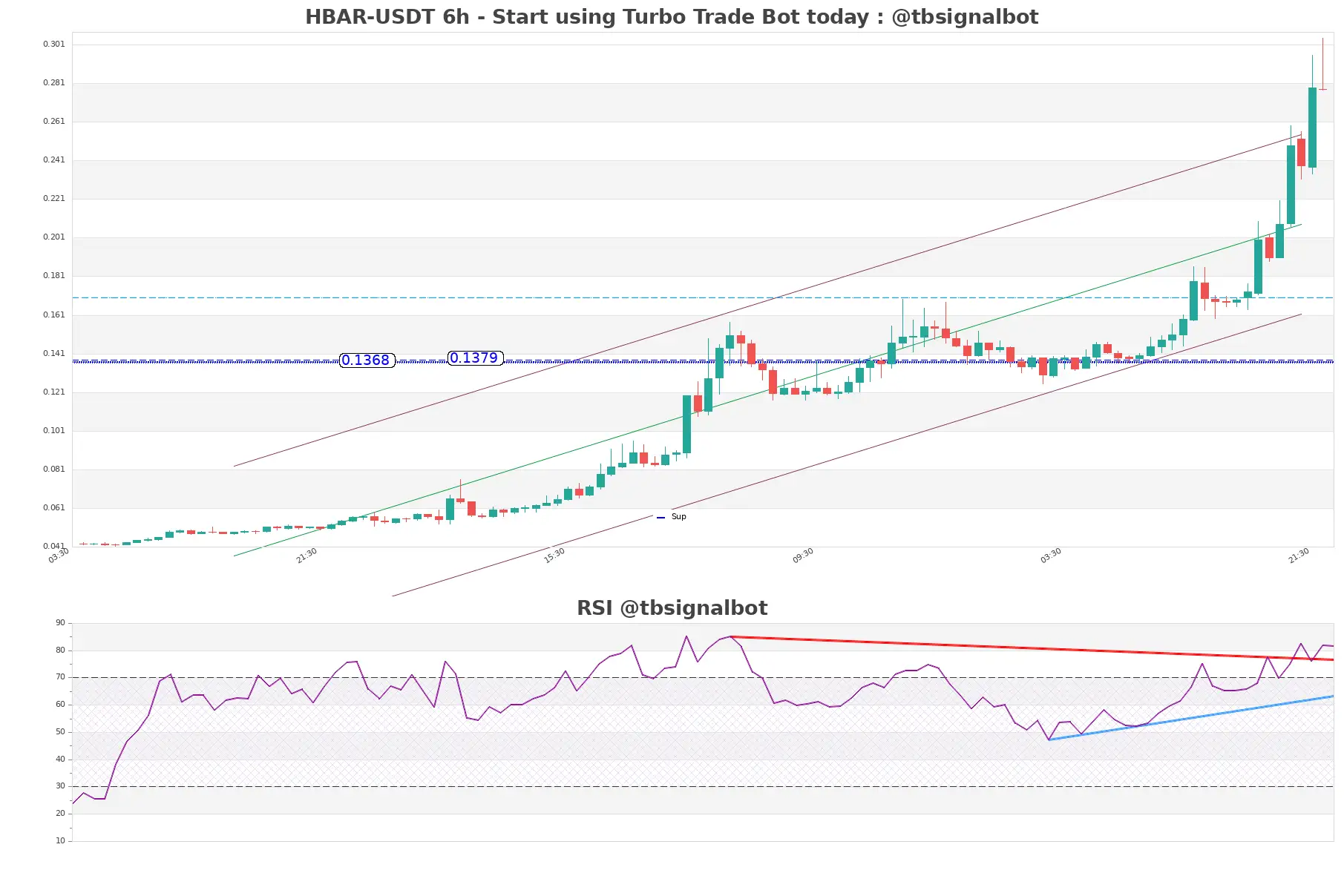This screenshot has width=1344, height=896.
Task: Click the RSI 60 axis label
Action: 60,705
